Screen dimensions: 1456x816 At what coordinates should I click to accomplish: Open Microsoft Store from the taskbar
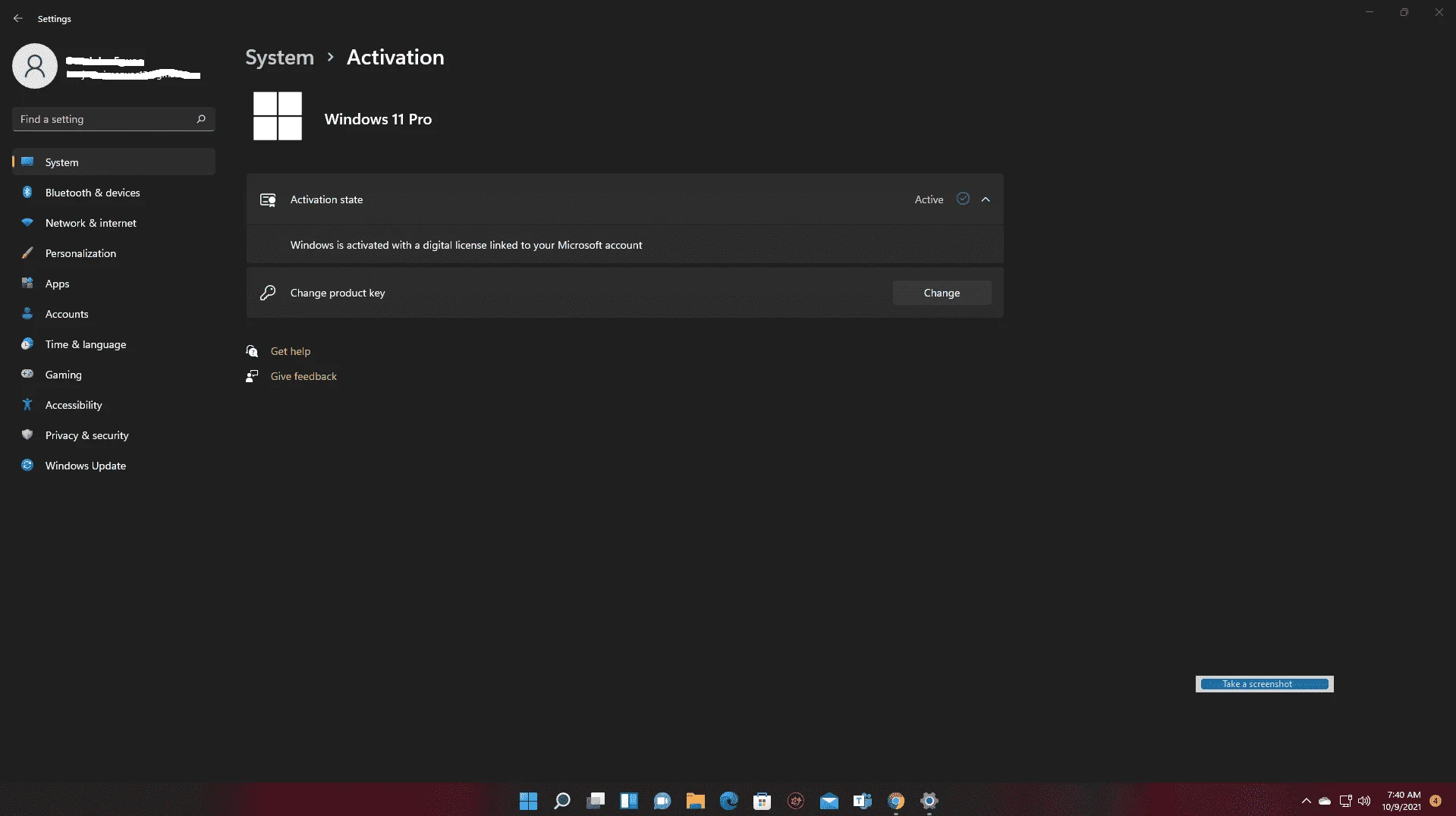click(763, 801)
